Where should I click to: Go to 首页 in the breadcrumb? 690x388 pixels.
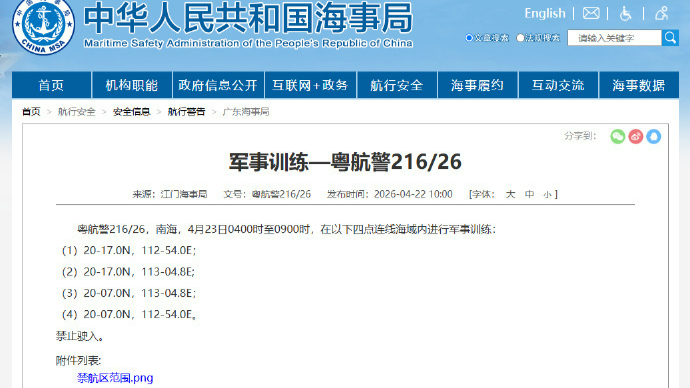click(31, 112)
